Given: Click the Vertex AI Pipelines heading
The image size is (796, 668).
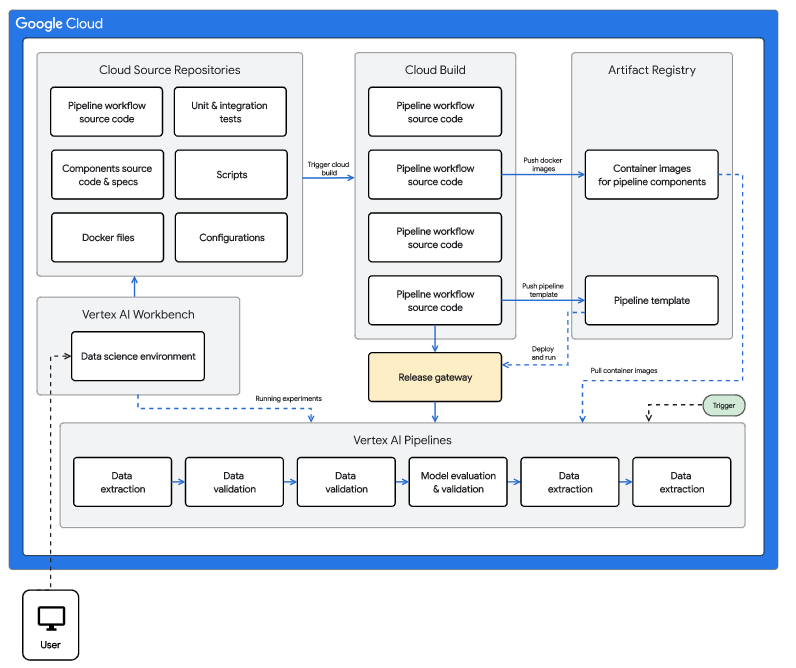Looking at the screenshot, I should pos(402,440).
